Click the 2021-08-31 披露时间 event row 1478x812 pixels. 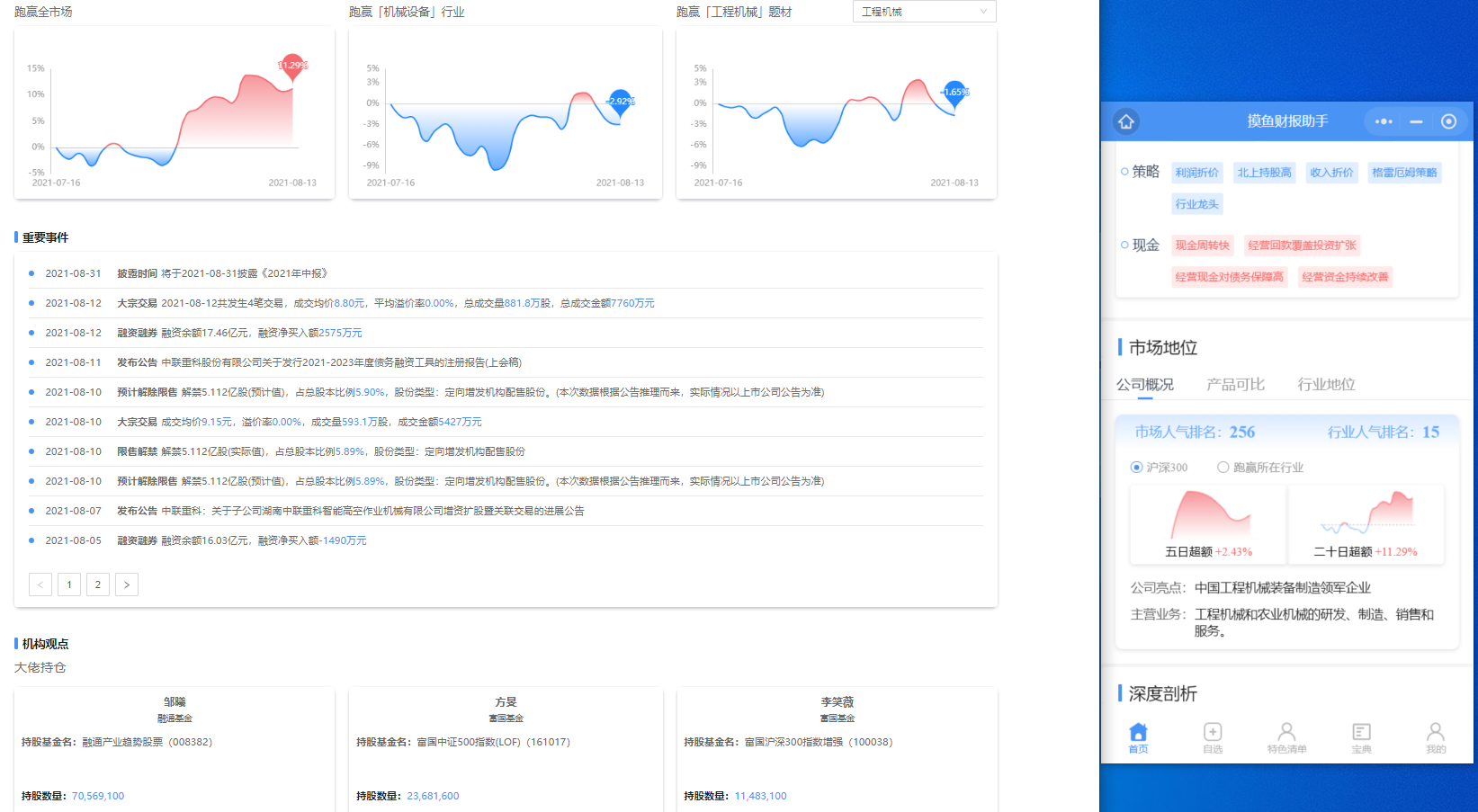[506, 273]
